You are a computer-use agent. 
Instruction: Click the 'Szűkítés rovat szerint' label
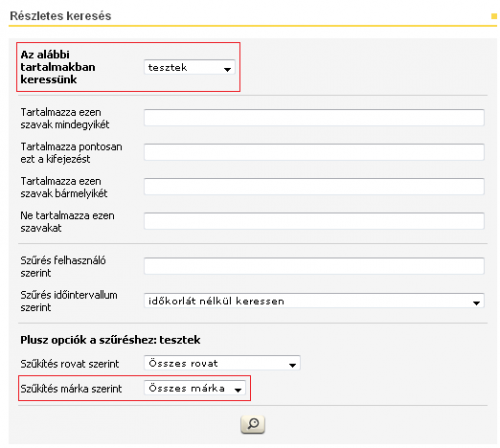[x=69, y=364]
